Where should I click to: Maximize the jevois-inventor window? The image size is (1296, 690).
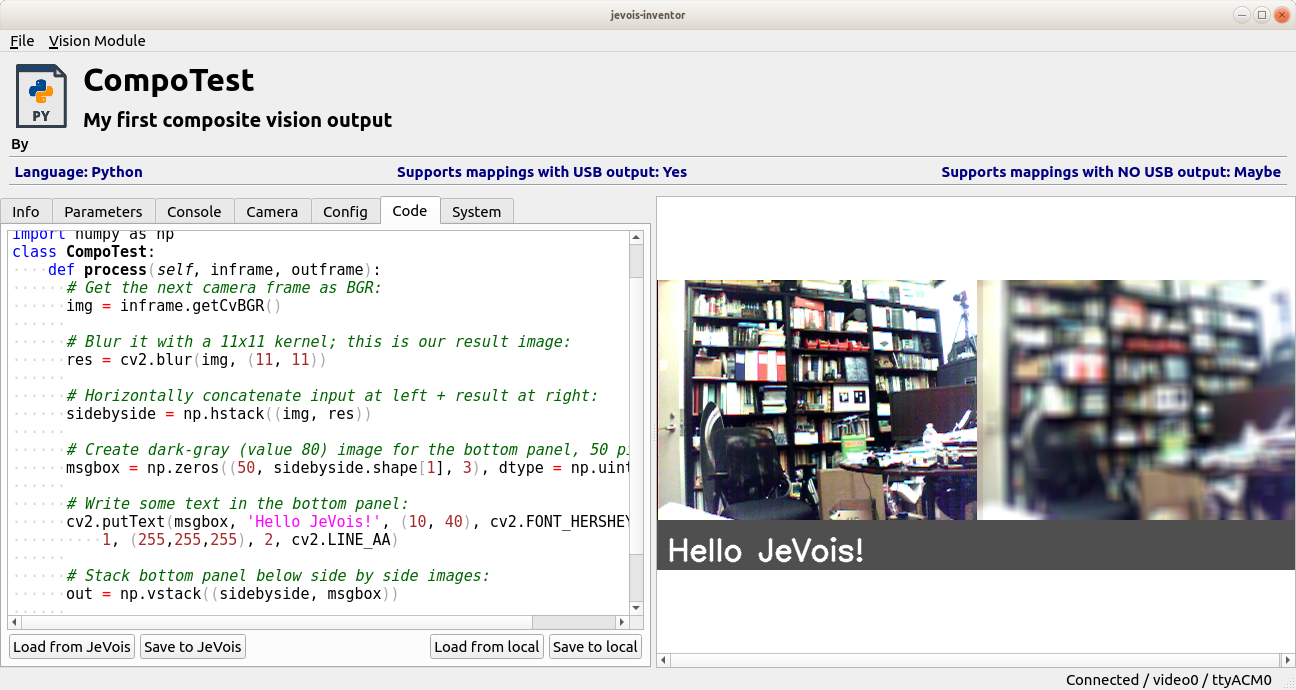coord(1262,14)
